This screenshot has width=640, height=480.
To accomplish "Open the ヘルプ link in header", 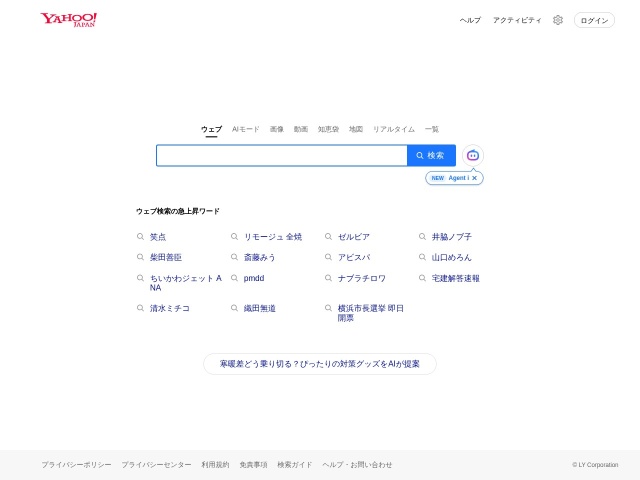I will click(x=470, y=20).
